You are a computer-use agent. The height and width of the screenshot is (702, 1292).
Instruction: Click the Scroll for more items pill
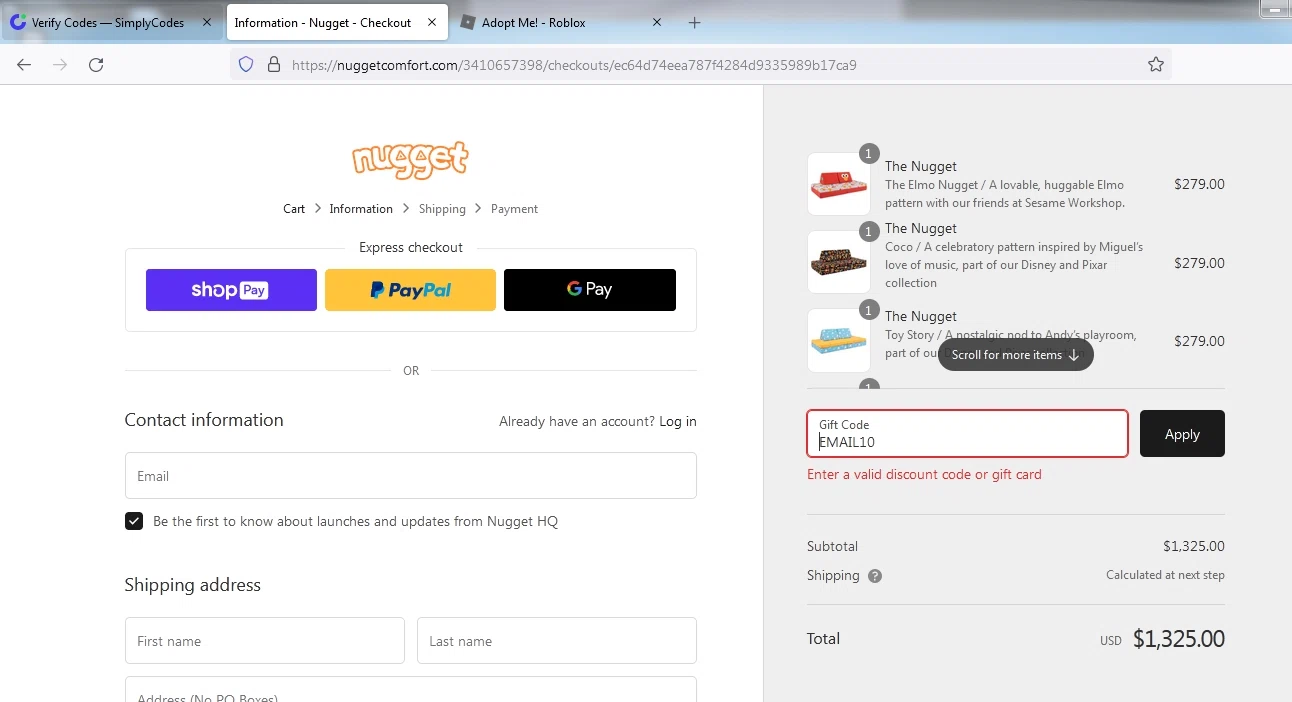[x=1016, y=355]
